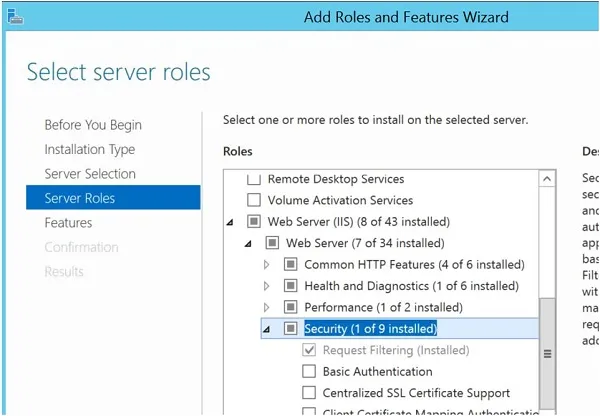Switch to the Server Selection step
600x416 pixels.
point(90,174)
